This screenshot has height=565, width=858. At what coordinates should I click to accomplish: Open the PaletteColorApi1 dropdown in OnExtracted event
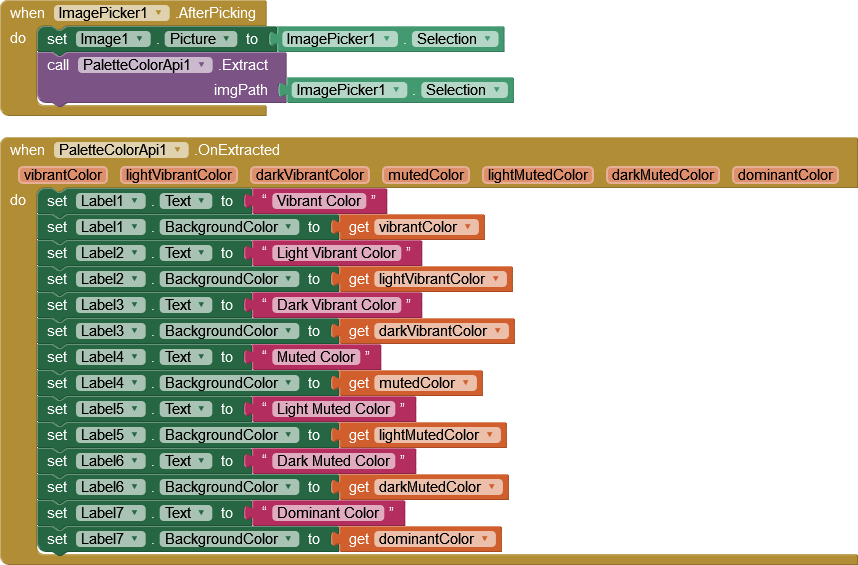tap(121, 150)
